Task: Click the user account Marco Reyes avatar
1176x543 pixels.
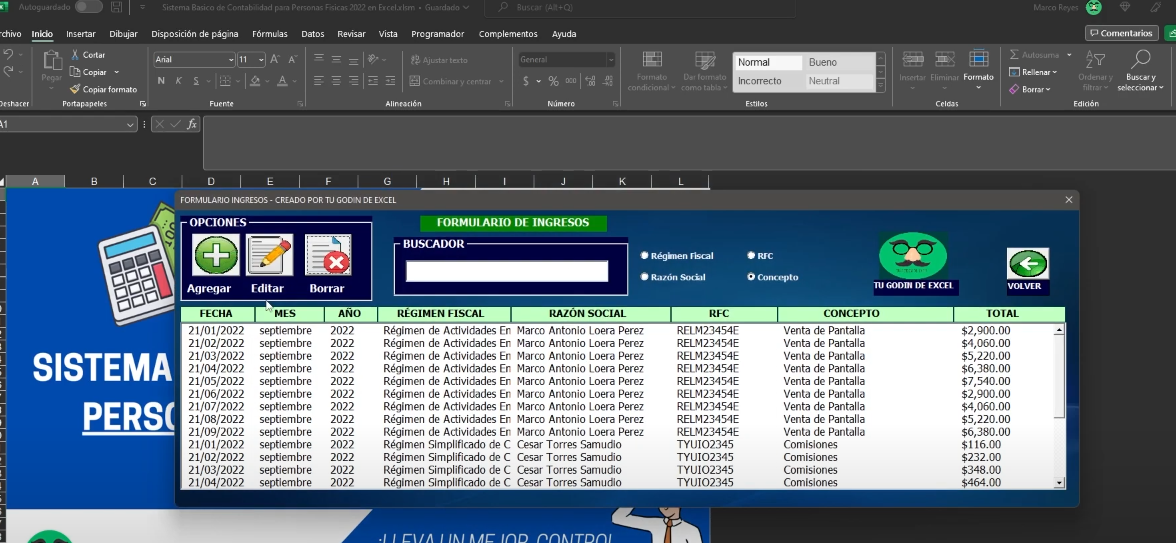Action: (x=1094, y=8)
